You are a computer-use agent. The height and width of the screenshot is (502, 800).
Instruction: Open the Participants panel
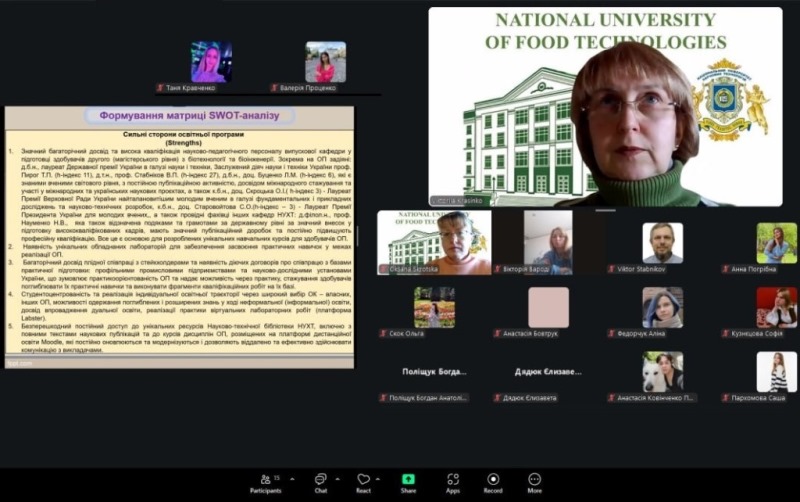pos(266,483)
